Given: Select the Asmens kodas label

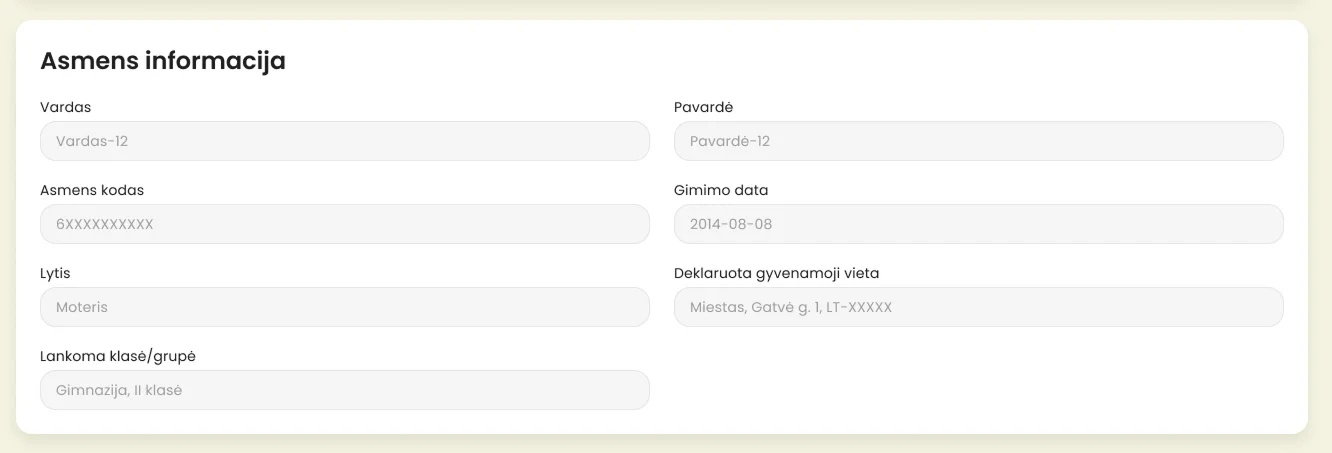Looking at the screenshot, I should pyautogui.click(x=92, y=190).
